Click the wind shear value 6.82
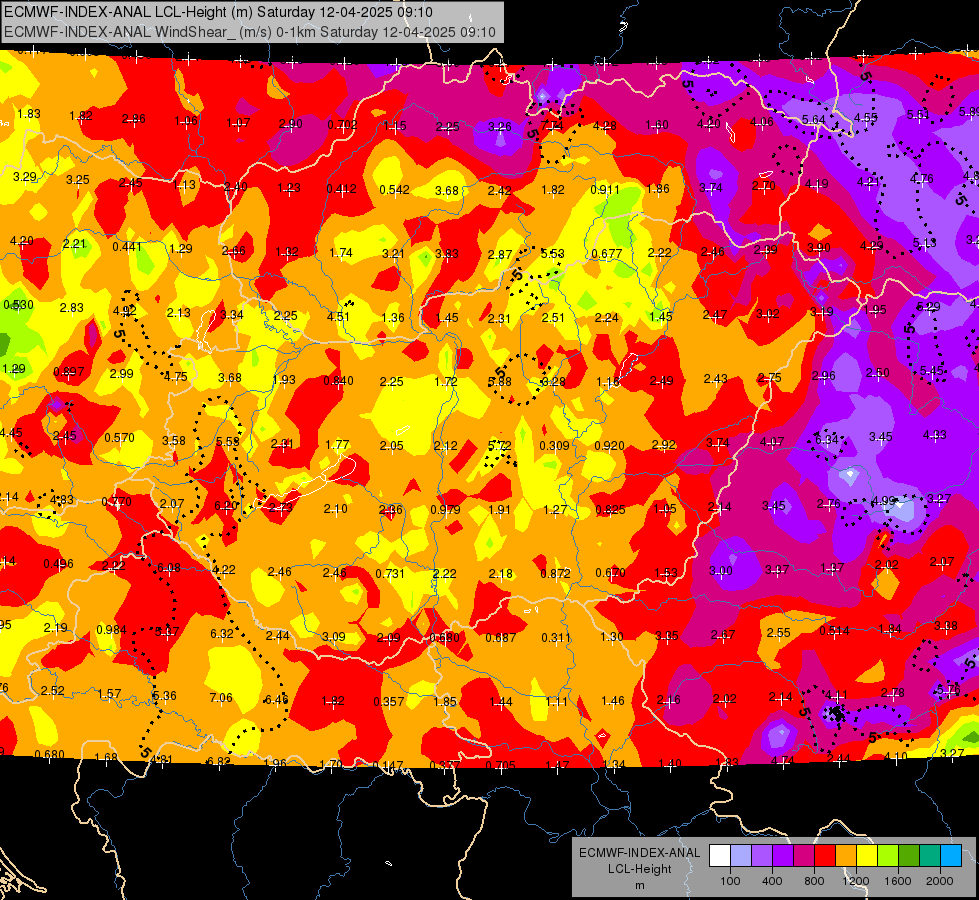Screen dimensions: 979x900 coord(218,761)
